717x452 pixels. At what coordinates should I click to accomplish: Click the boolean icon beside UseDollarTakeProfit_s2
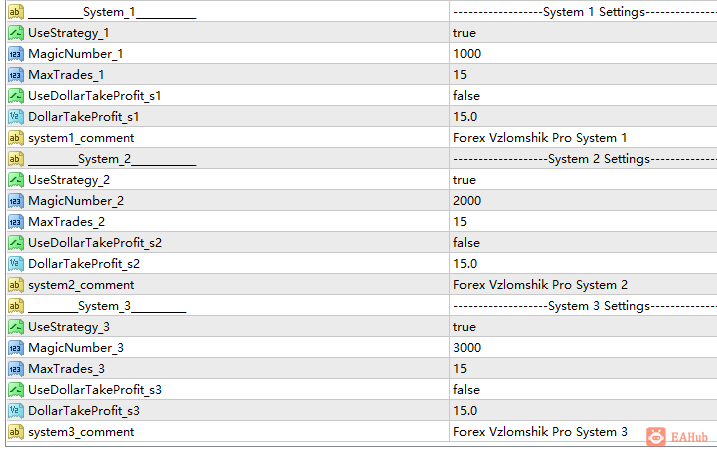tap(15, 243)
